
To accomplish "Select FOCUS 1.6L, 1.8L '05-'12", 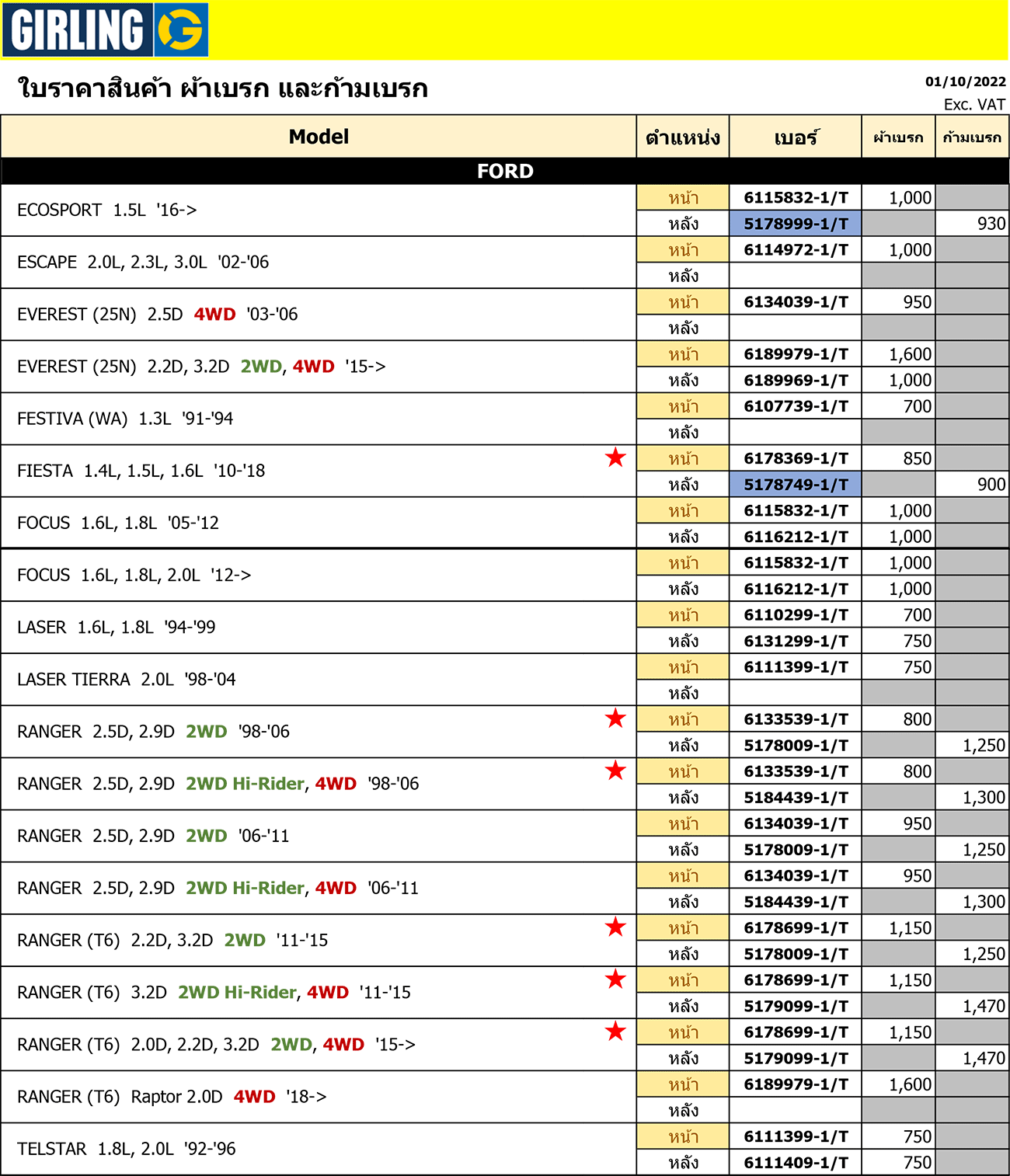I will [x=319, y=523].
